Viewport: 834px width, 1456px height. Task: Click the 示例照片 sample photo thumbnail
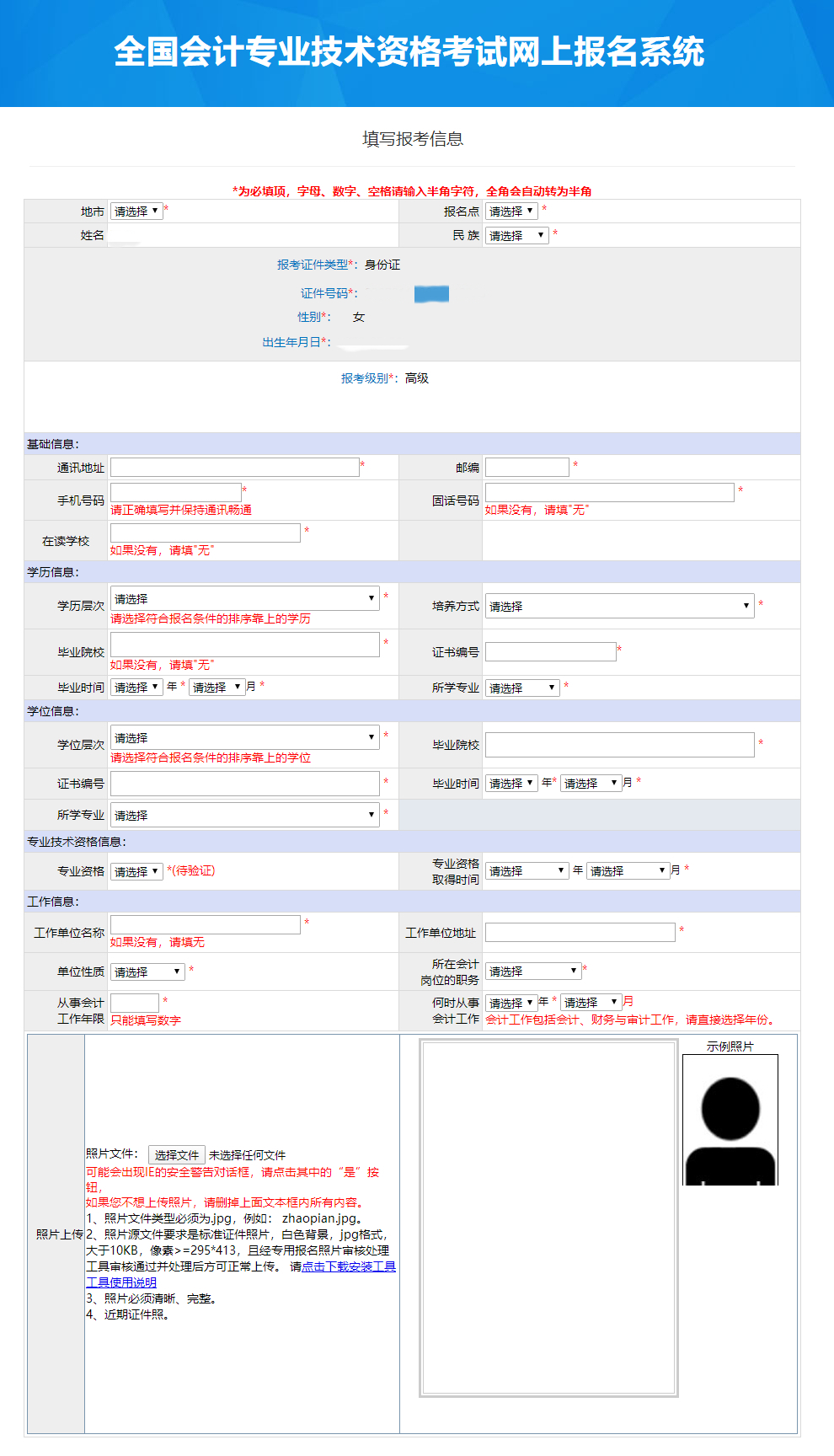730,1121
